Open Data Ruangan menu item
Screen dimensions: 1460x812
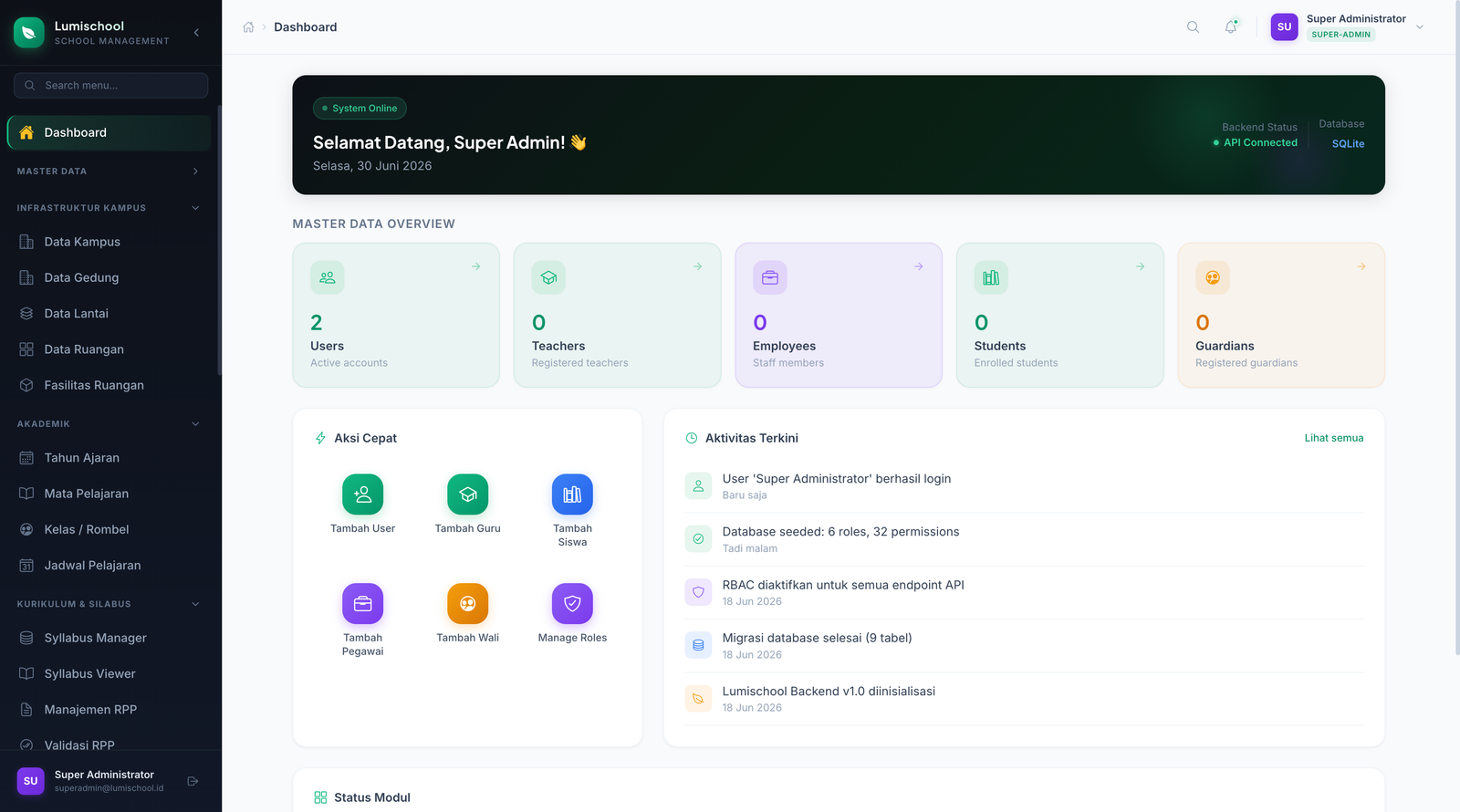pyautogui.click(x=109, y=349)
